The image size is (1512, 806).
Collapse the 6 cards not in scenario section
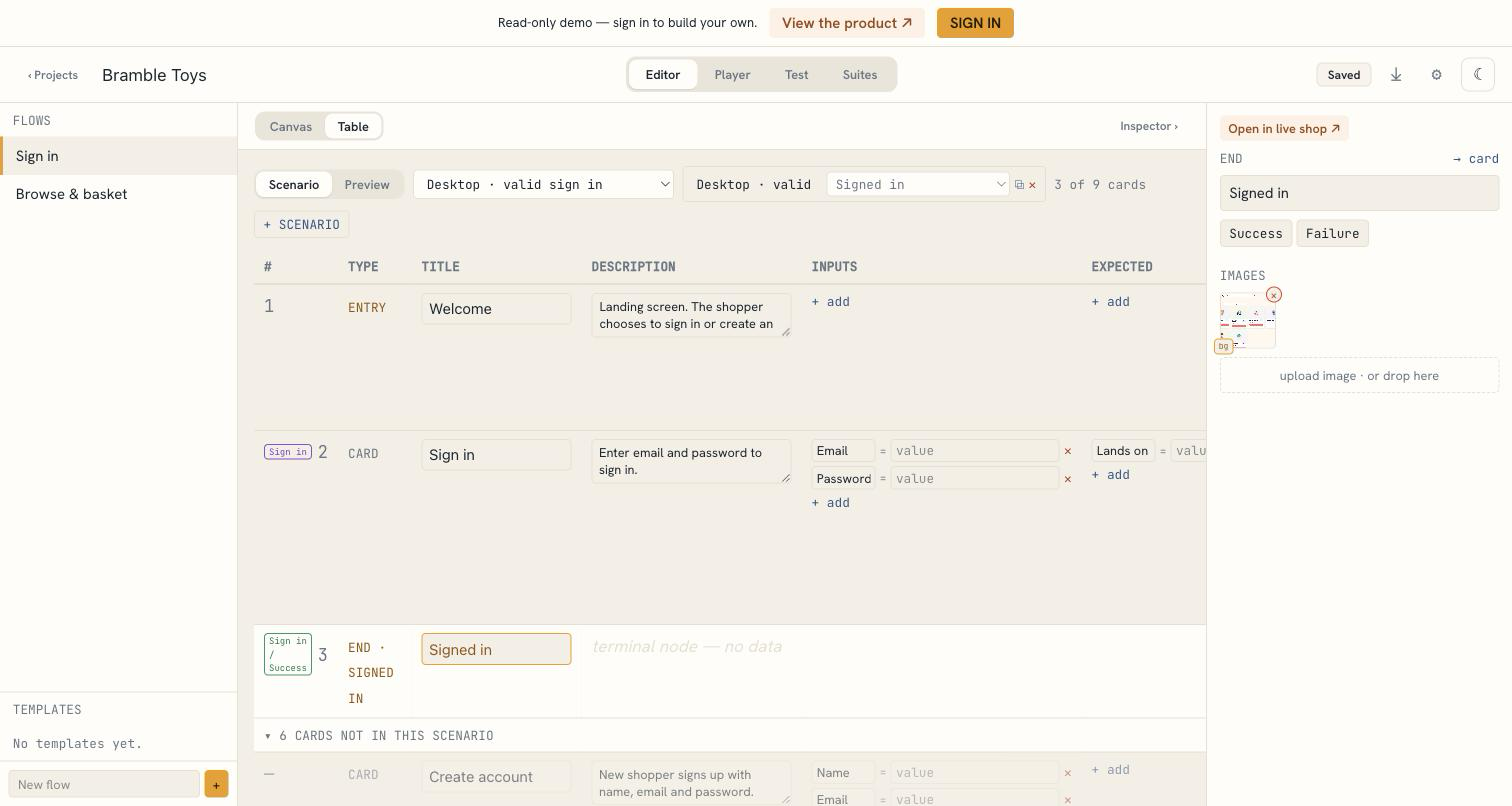(x=379, y=736)
